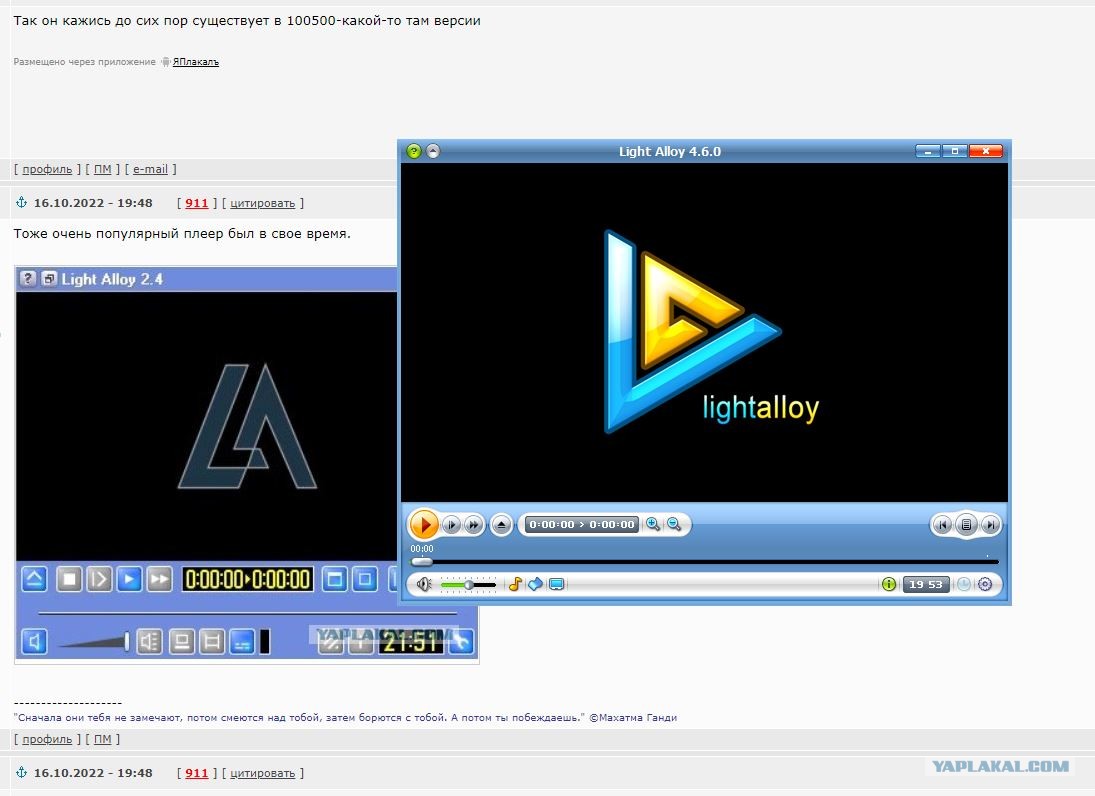Viewport: 1095px width, 796px height.
Task: Maximize the Light Alloy 4.6.0 window
Action: (955, 151)
